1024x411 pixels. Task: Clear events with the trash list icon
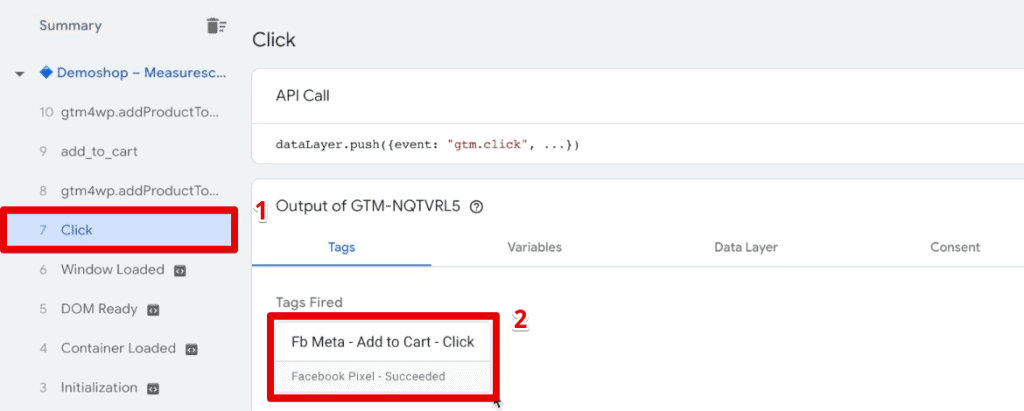click(x=216, y=26)
